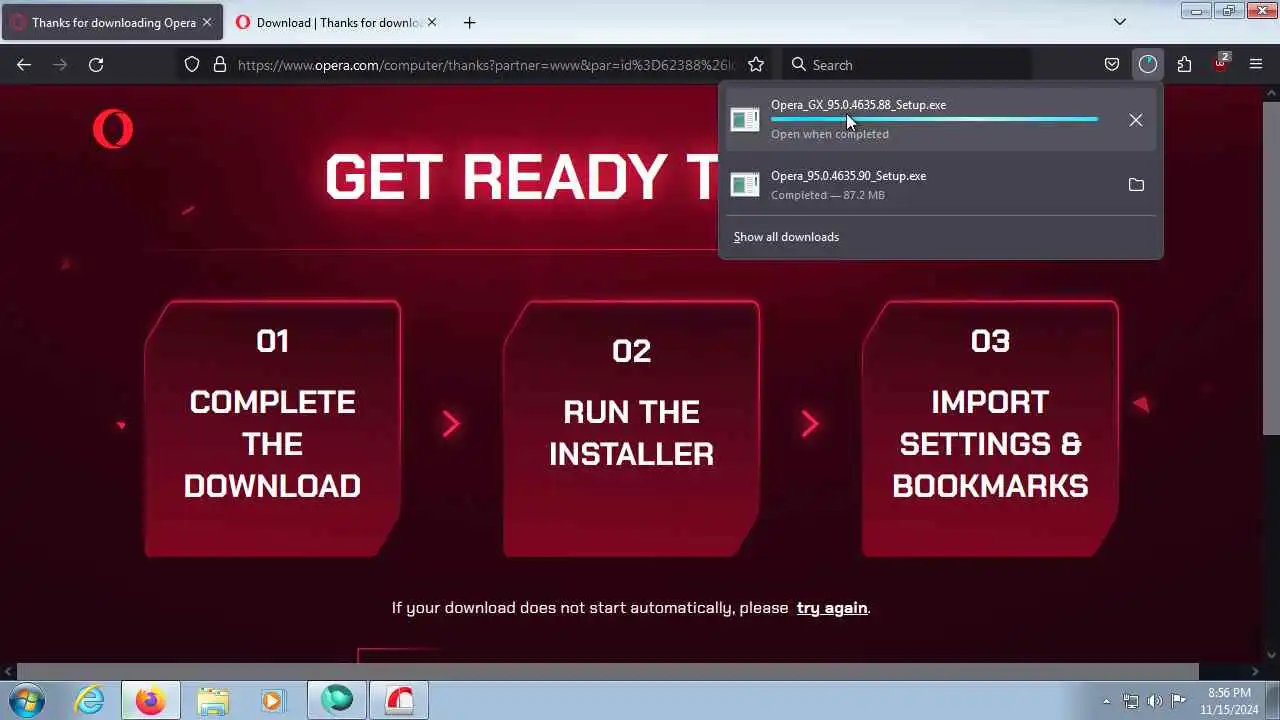Open network status tray icon
Screen dimensions: 1280x720
tap(1131, 701)
